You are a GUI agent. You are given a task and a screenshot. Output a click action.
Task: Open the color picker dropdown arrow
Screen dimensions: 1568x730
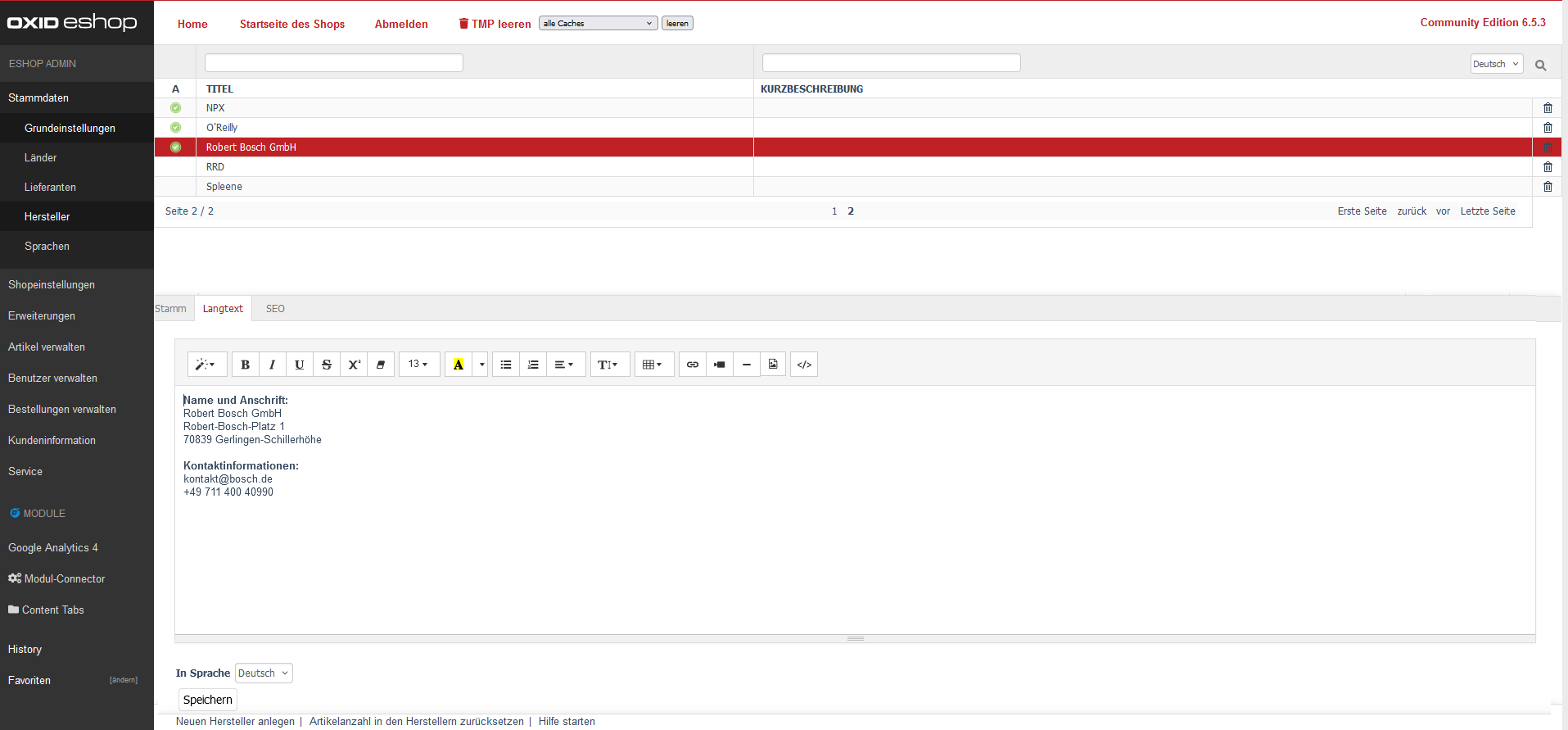tap(481, 365)
